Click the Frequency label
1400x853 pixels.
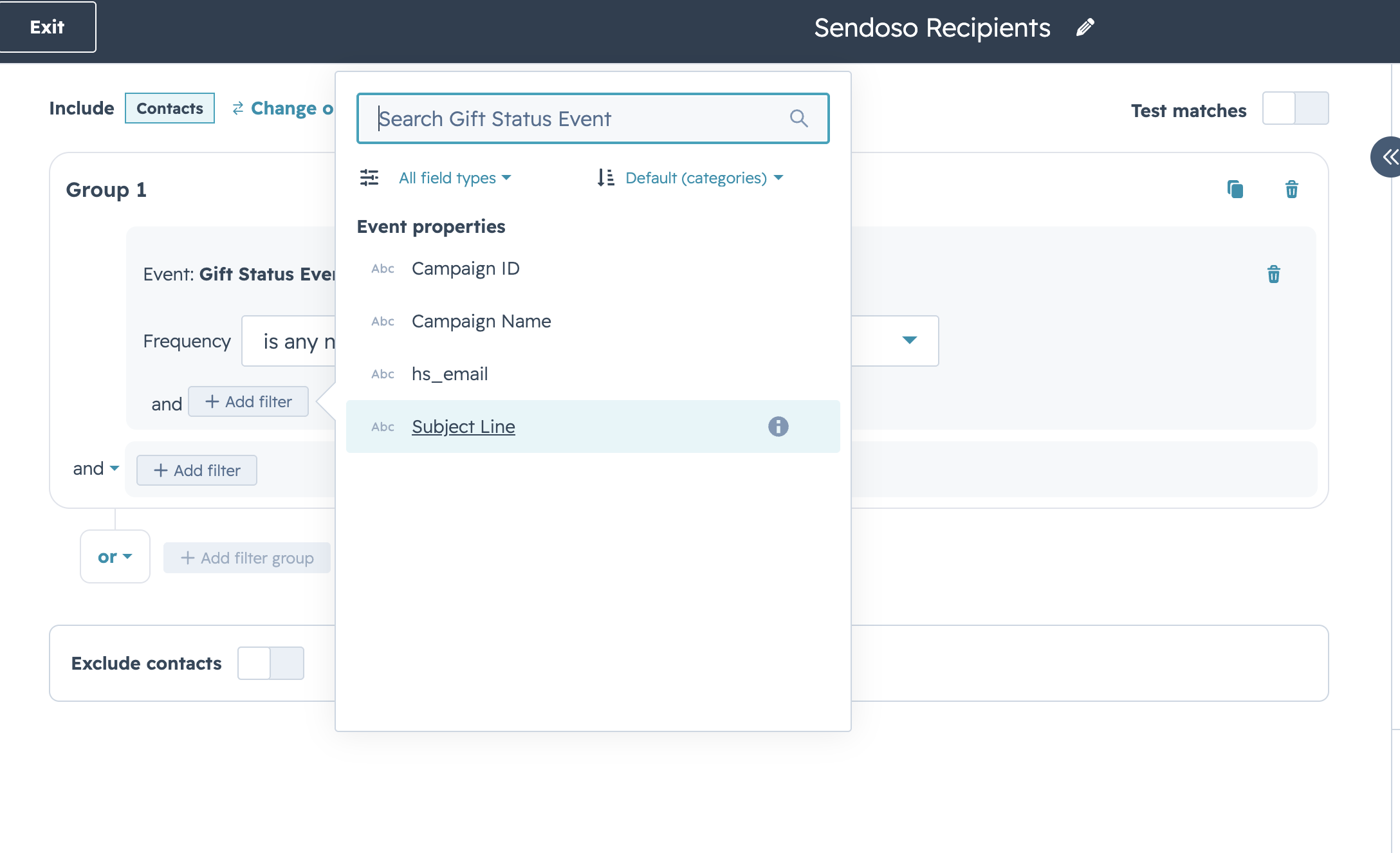(x=187, y=341)
